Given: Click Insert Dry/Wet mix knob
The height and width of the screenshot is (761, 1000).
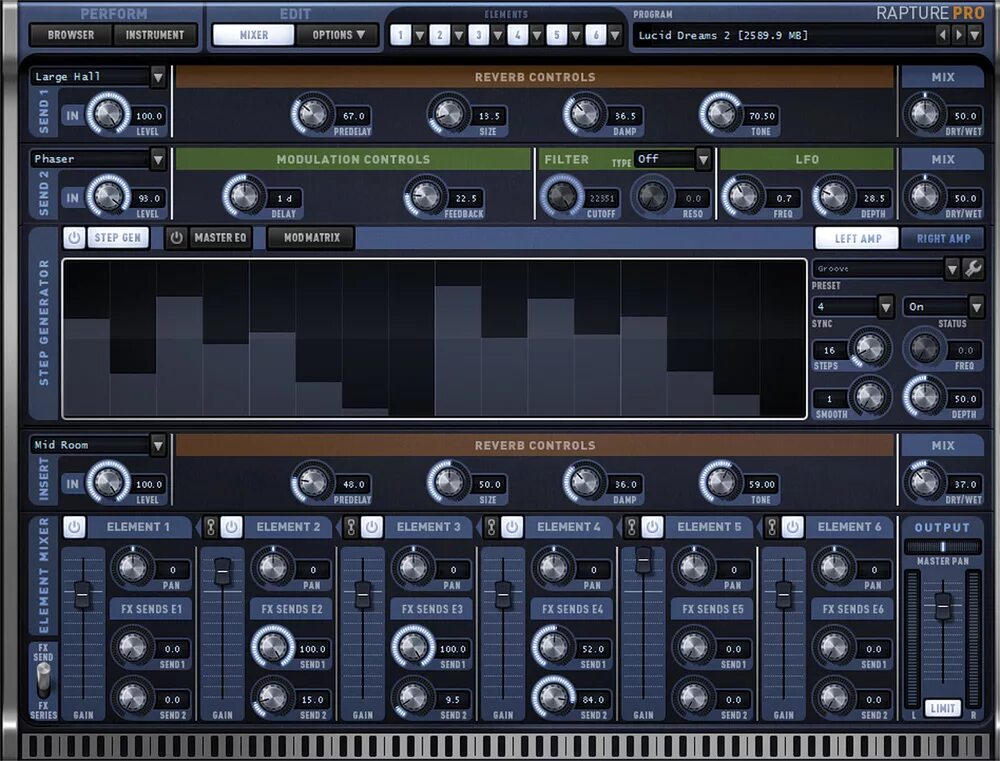Looking at the screenshot, I should 924,482.
